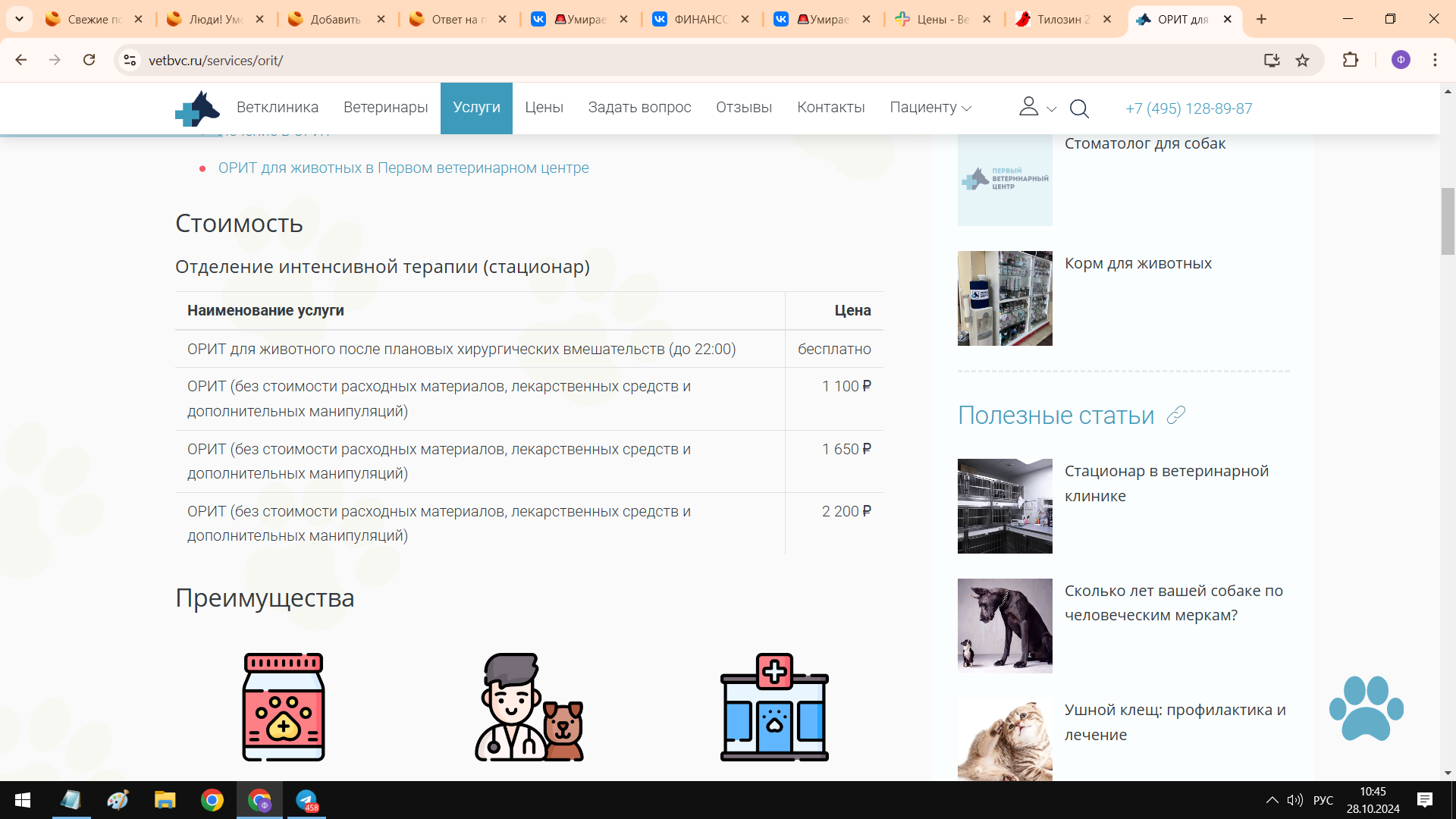1456x819 pixels.
Task: Click the Стационар kennel thumbnail photo
Action: (1005, 506)
